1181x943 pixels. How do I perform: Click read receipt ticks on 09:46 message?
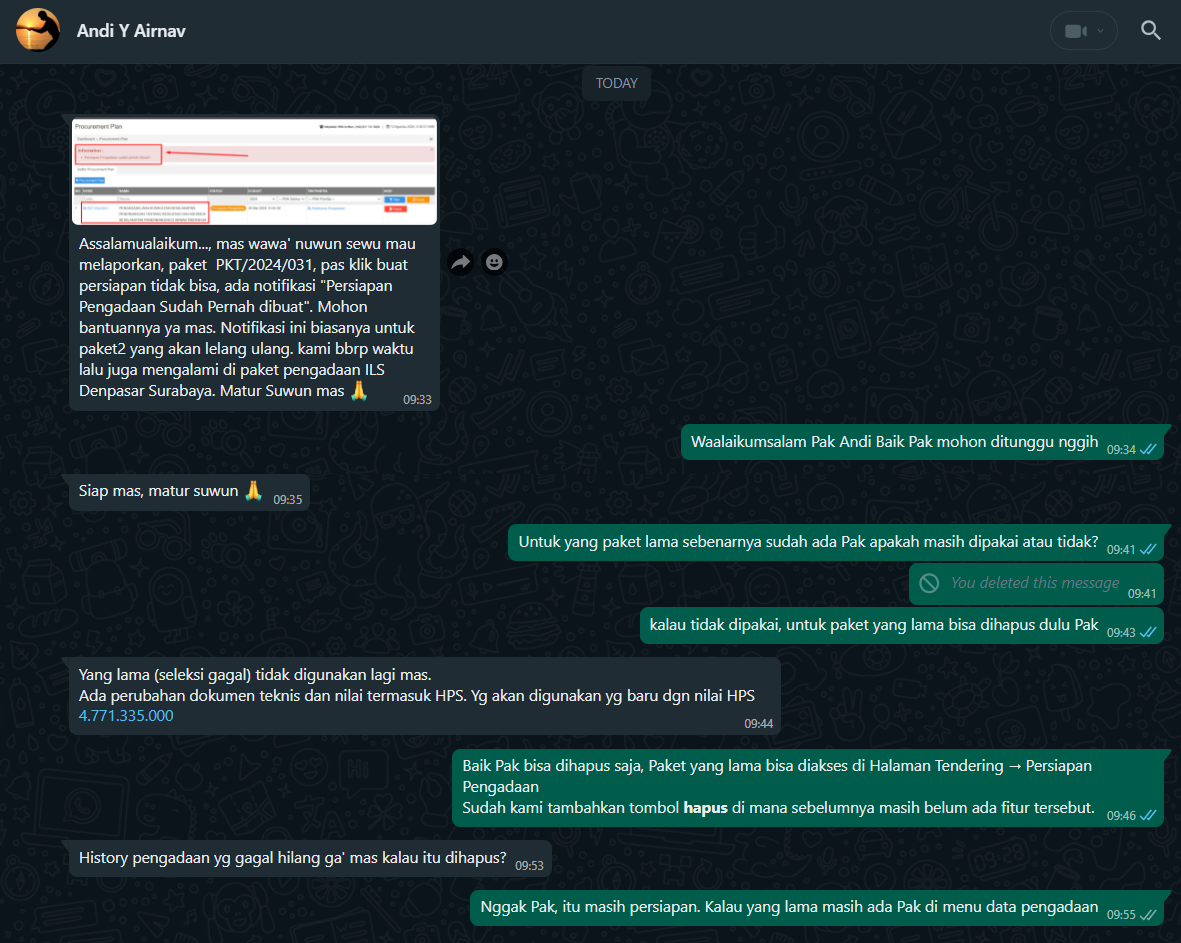tap(1148, 816)
